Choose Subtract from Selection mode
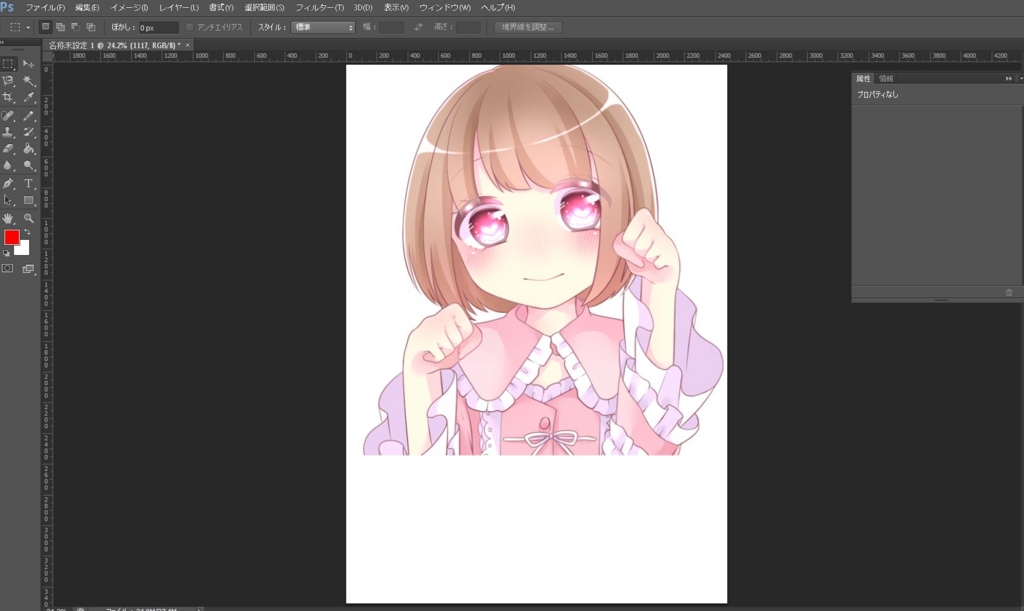This screenshot has height=611, width=1024. click(x=75, y=27)
